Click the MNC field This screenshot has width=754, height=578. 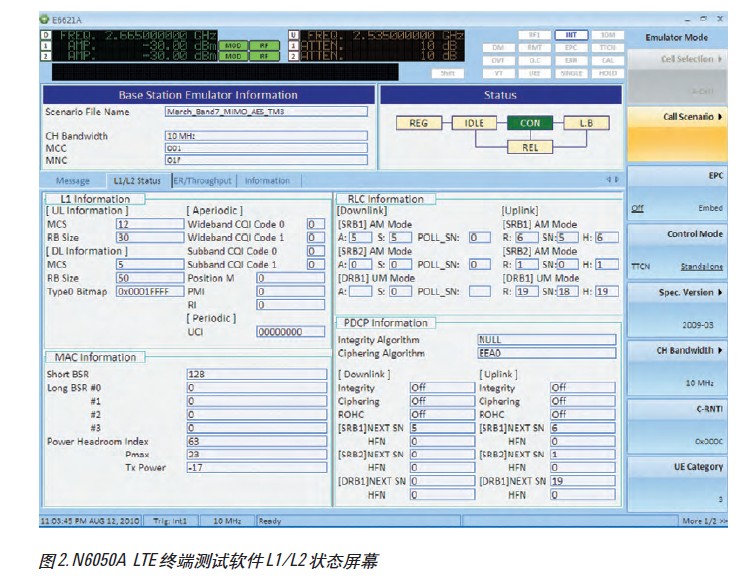[266, 160]
